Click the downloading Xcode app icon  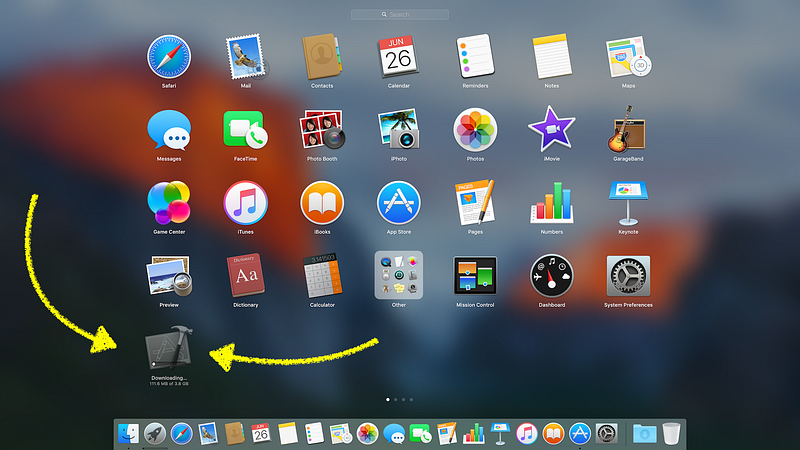tap(169, 348)
